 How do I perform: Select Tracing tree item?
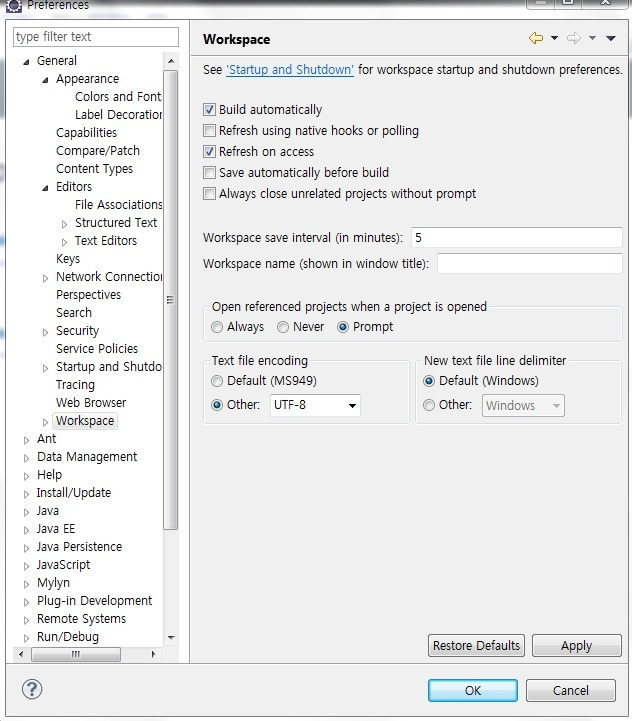pyautogui.click(x=75, y=384)
